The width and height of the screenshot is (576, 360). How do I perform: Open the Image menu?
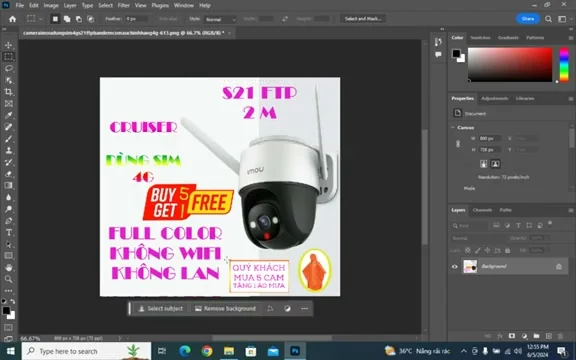pyautogui.click(x=51, y=6)
